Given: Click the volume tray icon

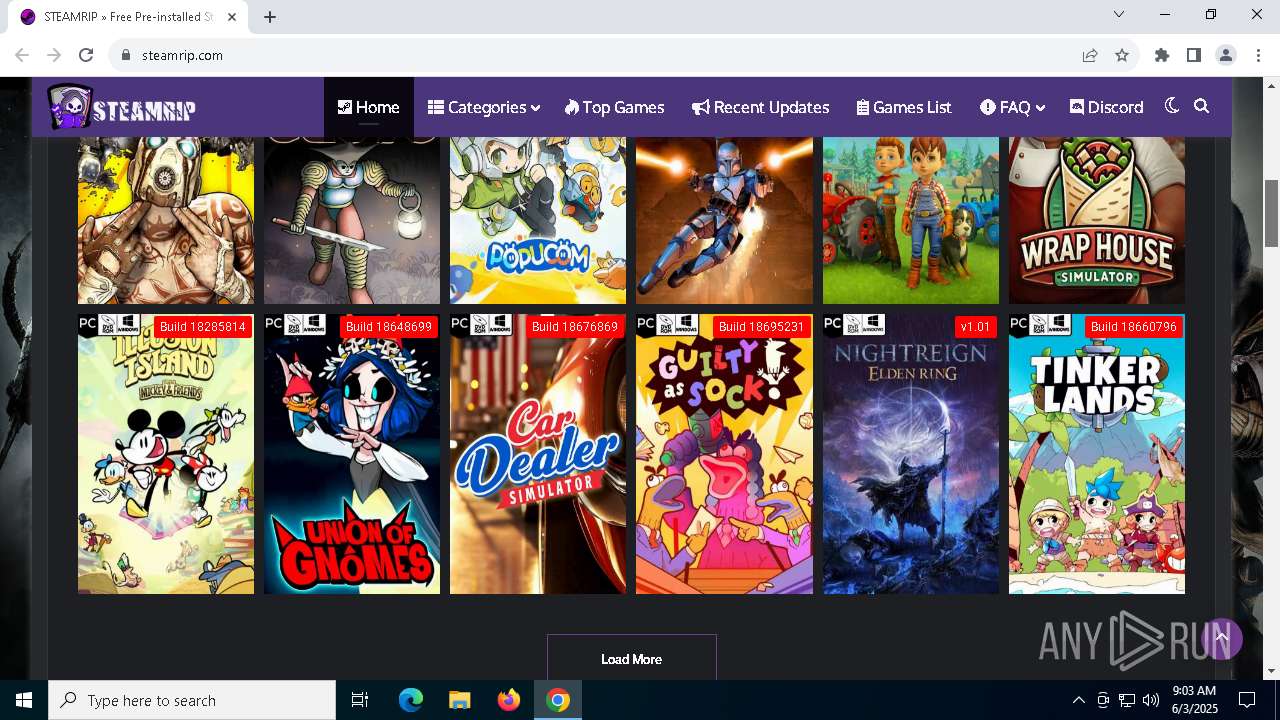Looking at the screenshot, I should point(1151,700).
